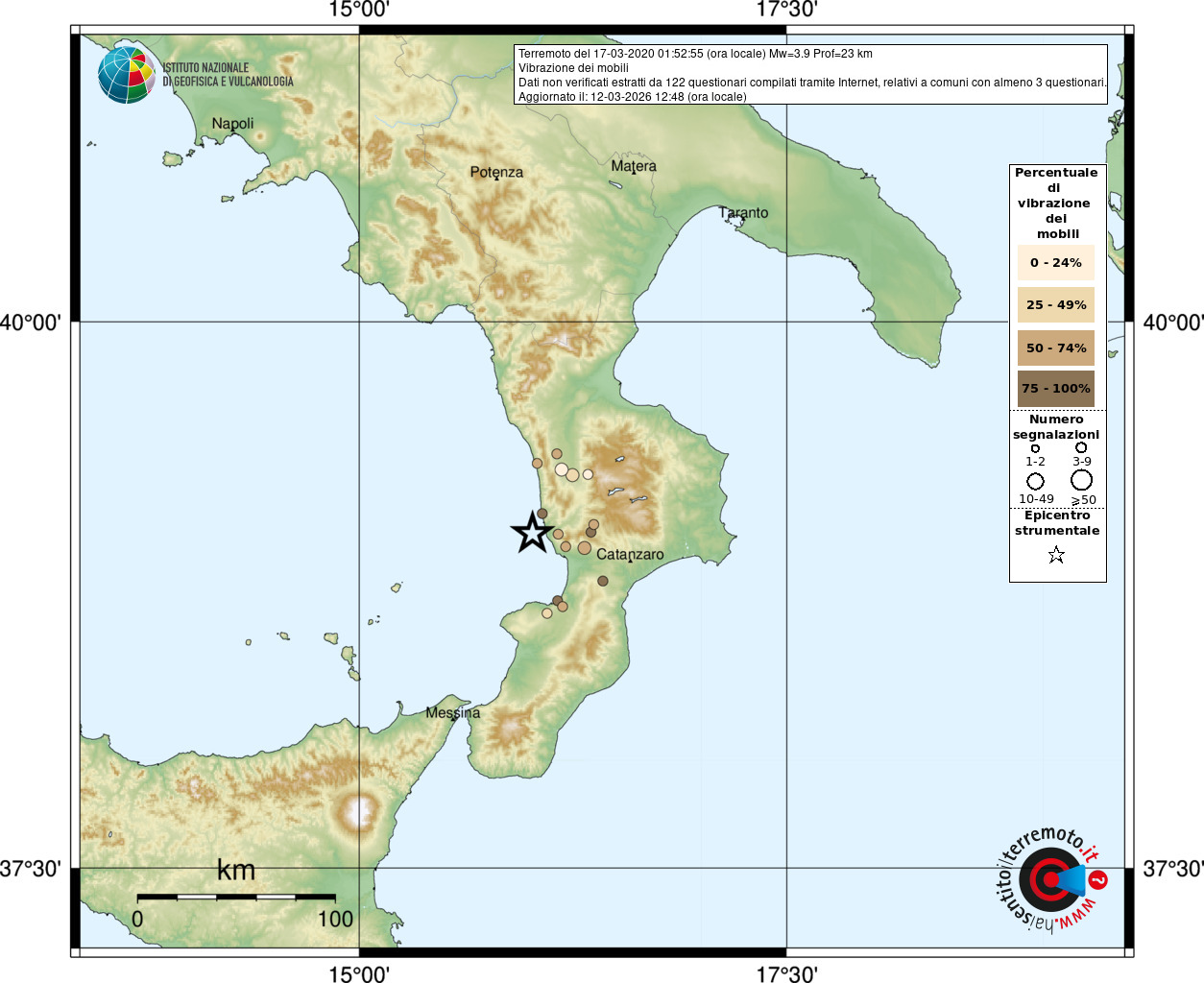Click the 0 - 24% color swatch
Screen dimensions: 1204x983
1056,262
